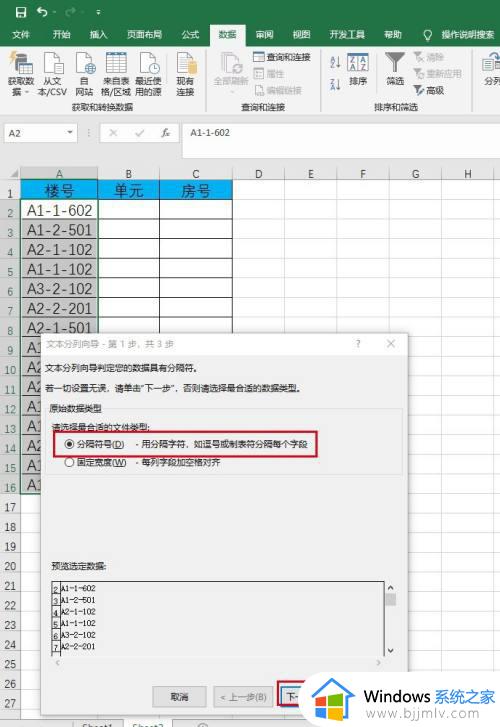
Task: Select Fixed width (固定宽度) radio option
Action: pos(70,462)
